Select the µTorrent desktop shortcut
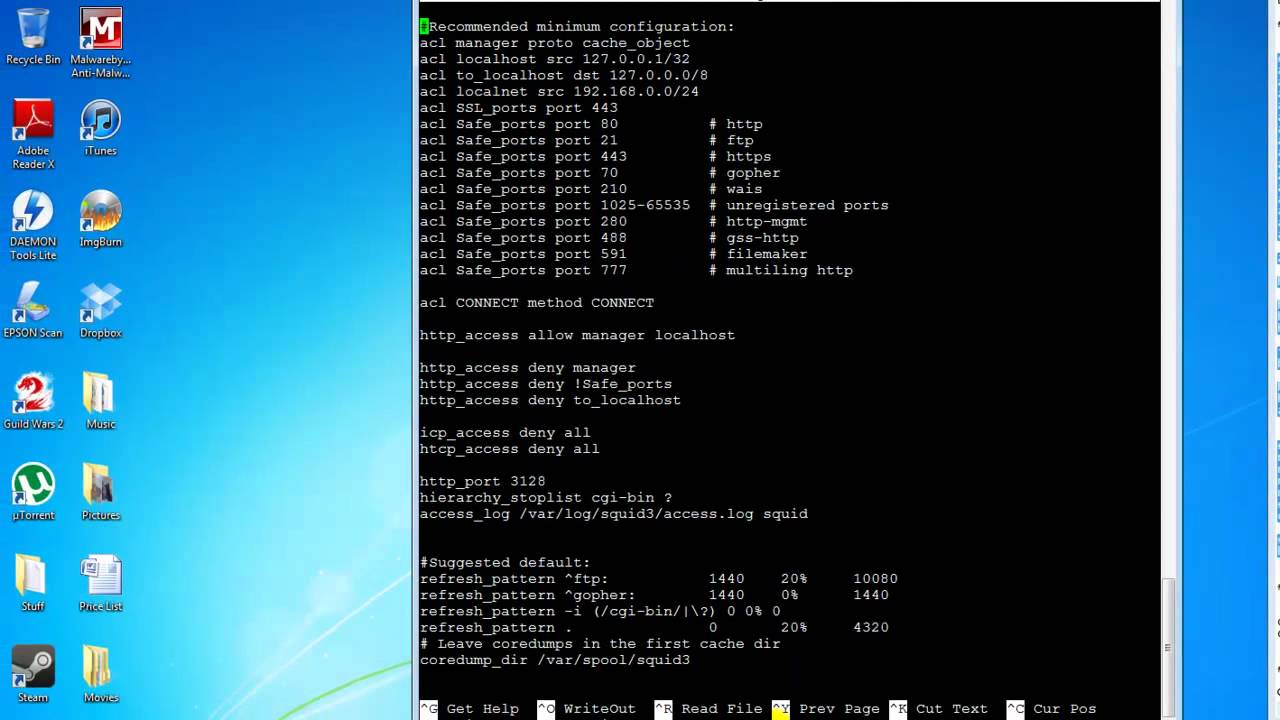Viewport: 1280px width, 720px height. tap(33, 491)
